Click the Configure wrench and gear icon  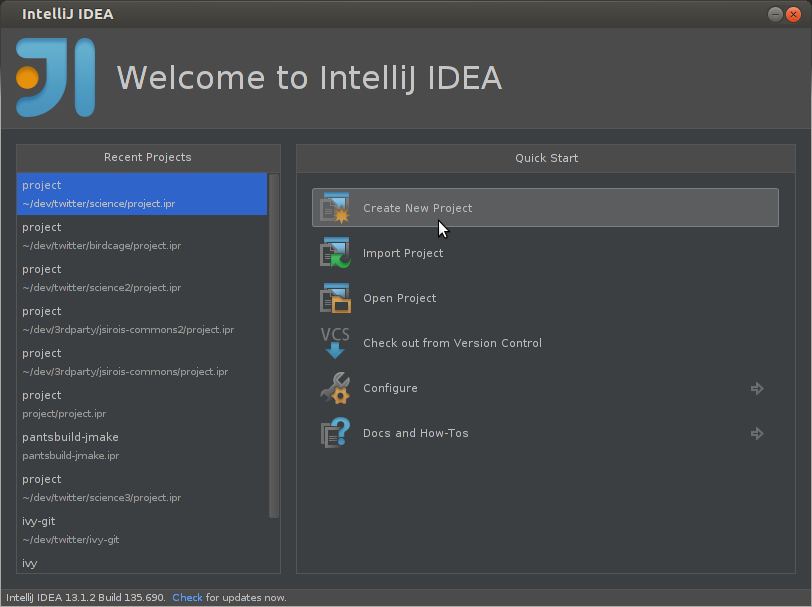[x=335, y=388]
